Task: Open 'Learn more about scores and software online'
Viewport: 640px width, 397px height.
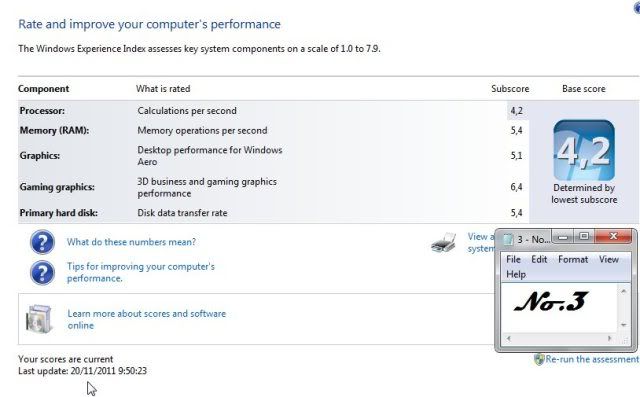Action: point(147,319)
